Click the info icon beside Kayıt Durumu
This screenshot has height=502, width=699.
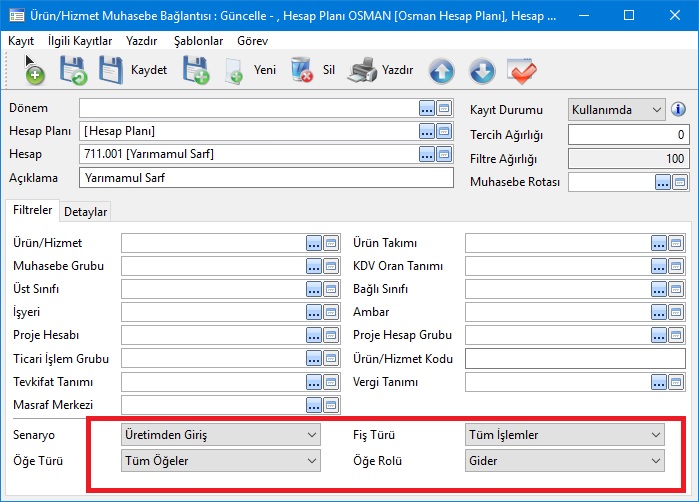678,109
